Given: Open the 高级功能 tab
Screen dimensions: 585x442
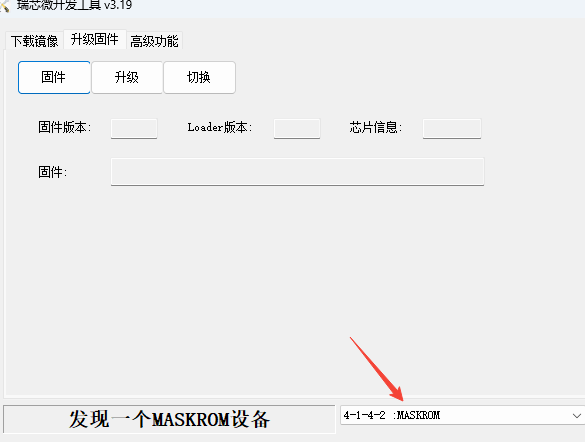Looking at the screenshot, I should 154,41.
